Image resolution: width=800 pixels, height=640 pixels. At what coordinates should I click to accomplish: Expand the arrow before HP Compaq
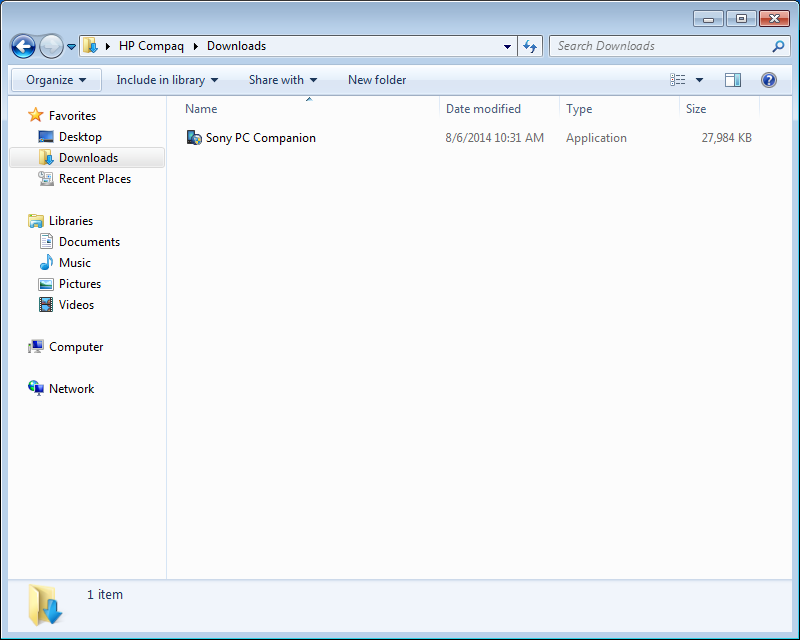coord(108,46)
